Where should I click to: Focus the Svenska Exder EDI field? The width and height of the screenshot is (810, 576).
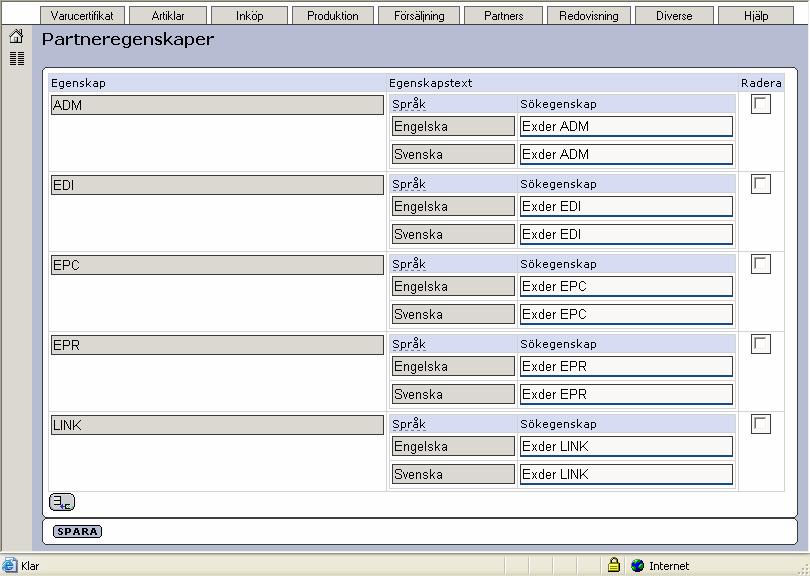click(x=626, y=235)
